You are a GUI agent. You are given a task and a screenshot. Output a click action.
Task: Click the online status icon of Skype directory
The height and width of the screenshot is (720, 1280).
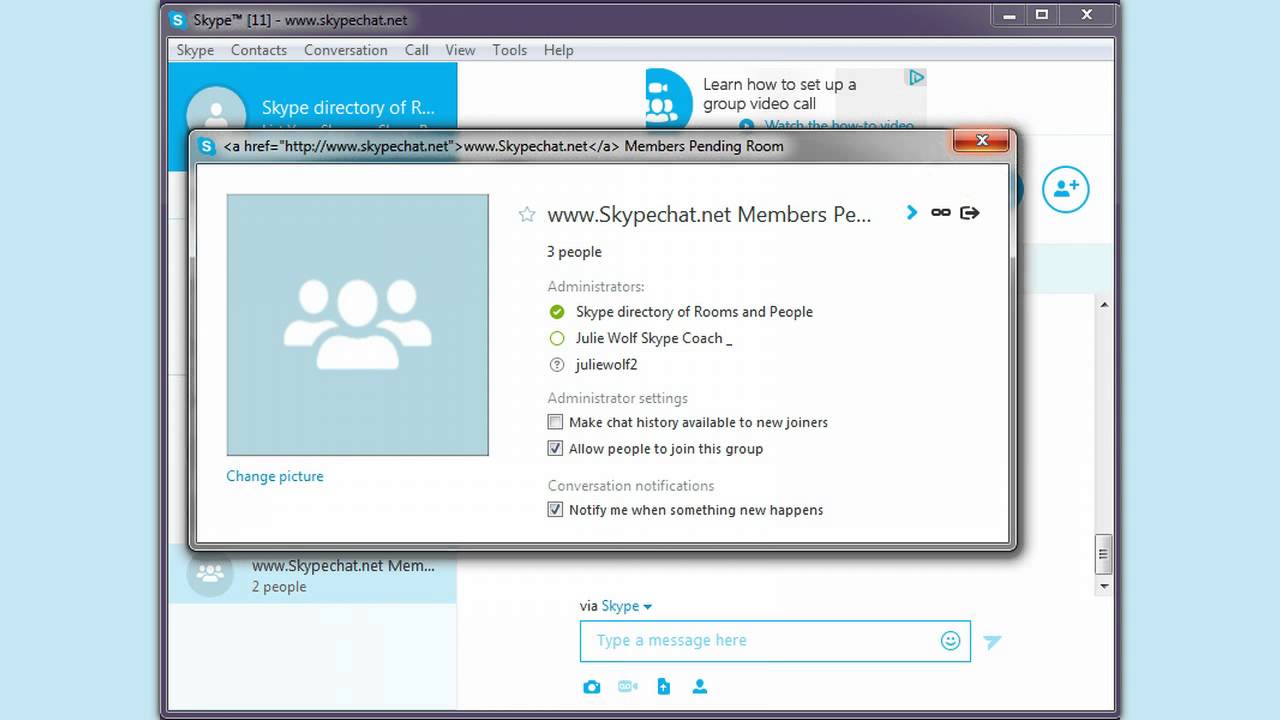[x=557, y=312]
